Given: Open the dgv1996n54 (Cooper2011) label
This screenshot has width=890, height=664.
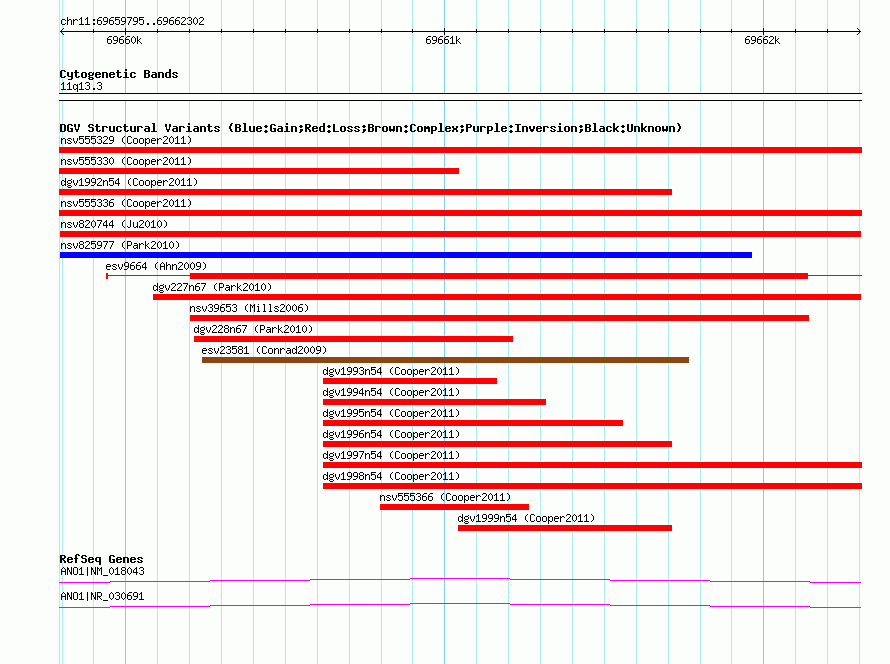Looking at the screenshot, I should pyautogui.click(x=391, y=434).
